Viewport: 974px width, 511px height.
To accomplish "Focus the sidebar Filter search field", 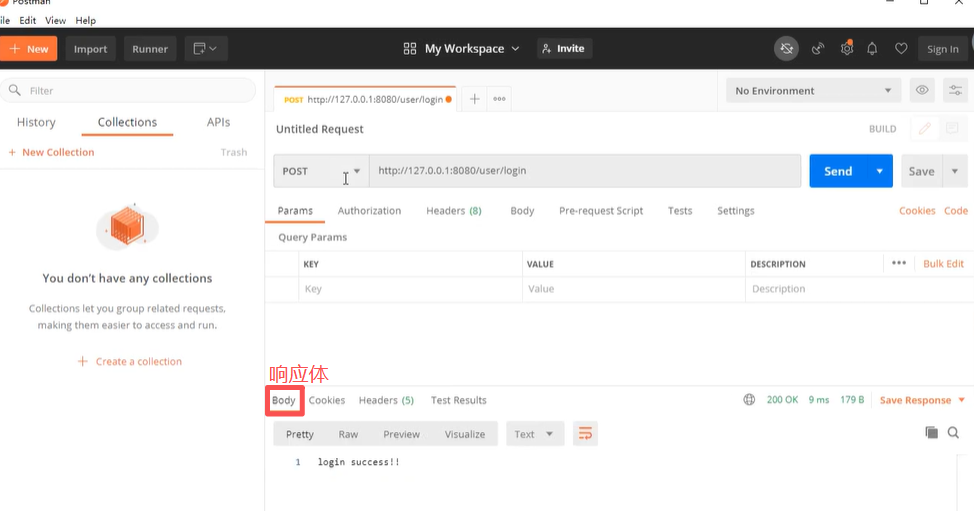I will pos(128,91).
